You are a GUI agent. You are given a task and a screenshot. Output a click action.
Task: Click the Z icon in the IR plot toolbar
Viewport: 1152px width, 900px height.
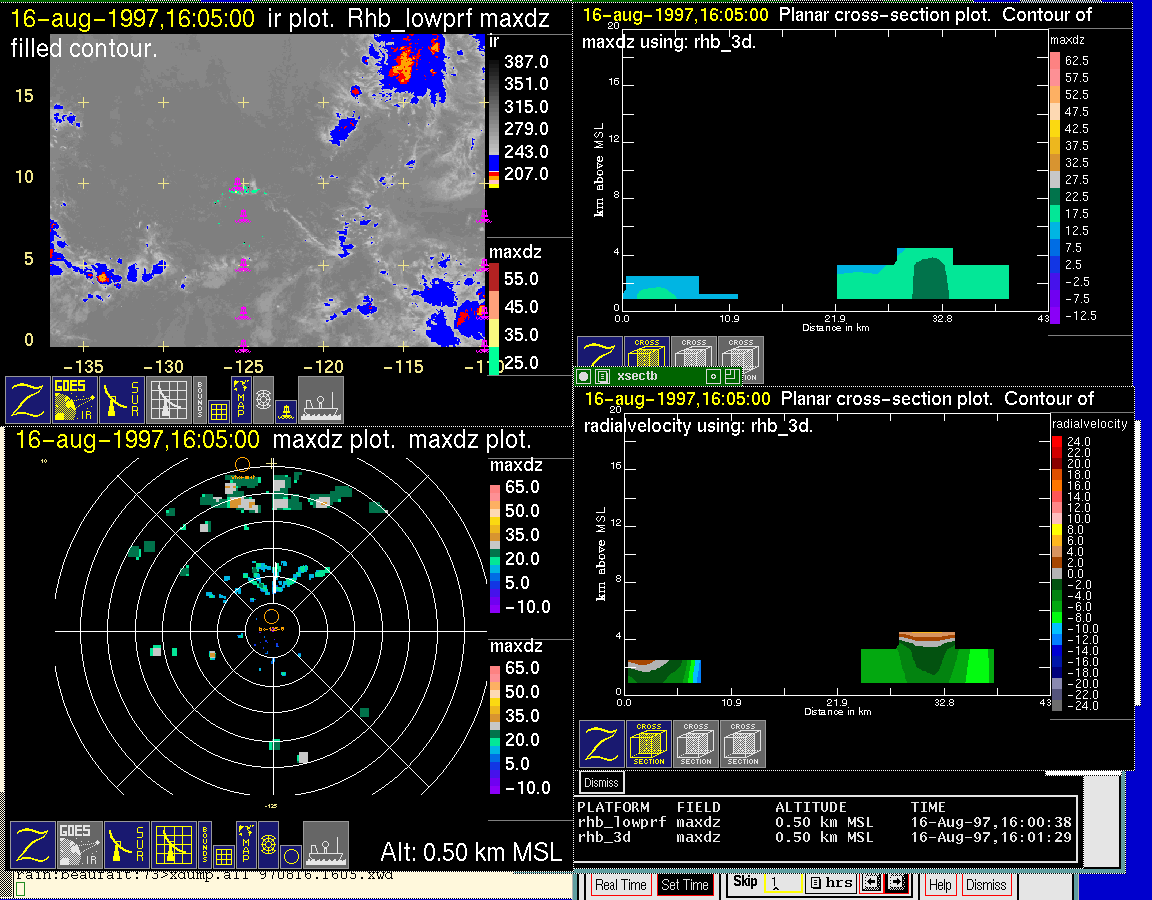pyautogui.click(x=30, y=400)
